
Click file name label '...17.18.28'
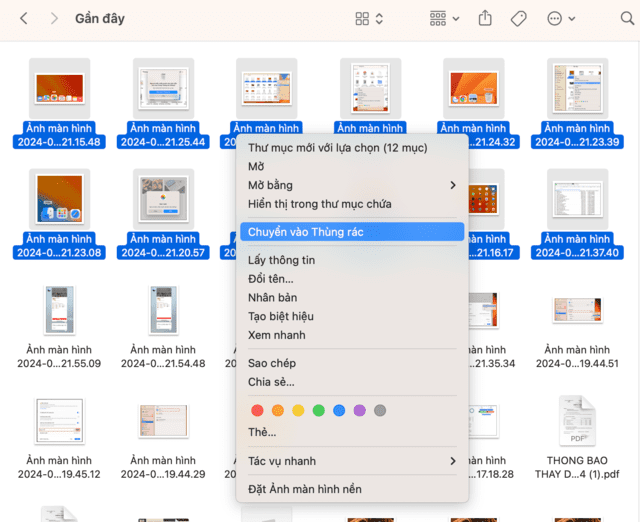click(x=491, y=474)
